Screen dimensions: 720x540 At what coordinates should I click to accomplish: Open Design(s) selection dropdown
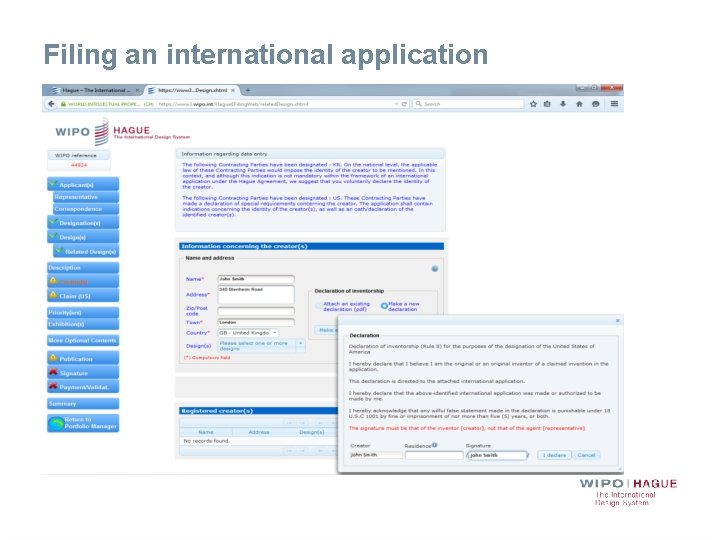click(261, 346)
